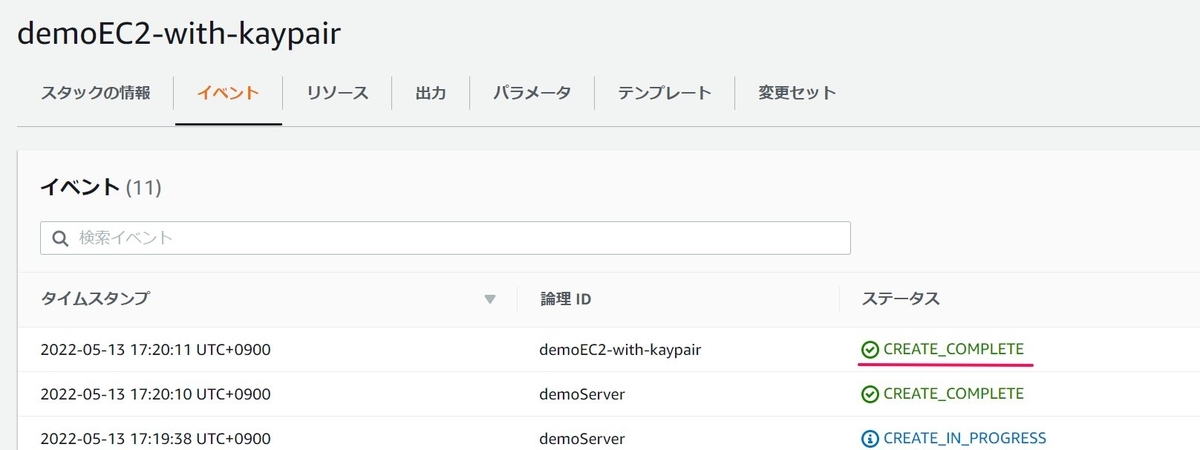Go to the パラメータ tab
Image resolution: width=1200 pixels, height=450 pixels.
[532, 93]
